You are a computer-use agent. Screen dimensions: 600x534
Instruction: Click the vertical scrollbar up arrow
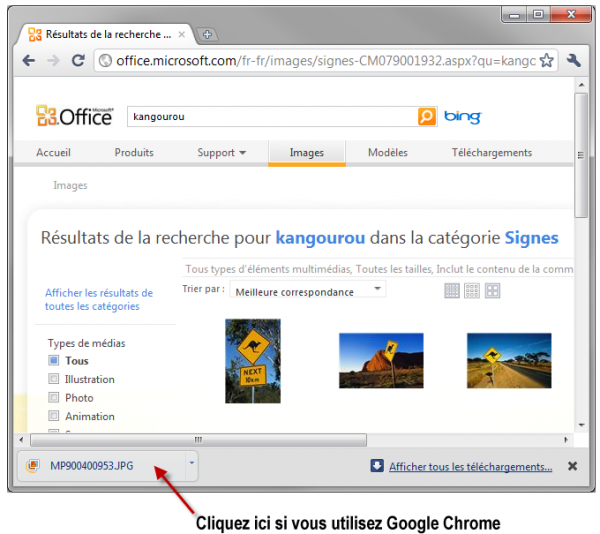pos(581,85)
